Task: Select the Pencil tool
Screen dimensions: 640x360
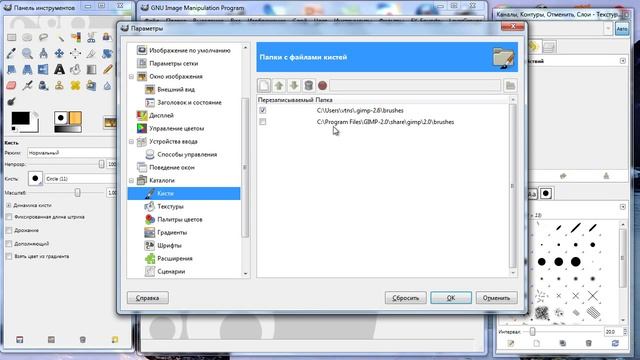Action: coord(107,69)
